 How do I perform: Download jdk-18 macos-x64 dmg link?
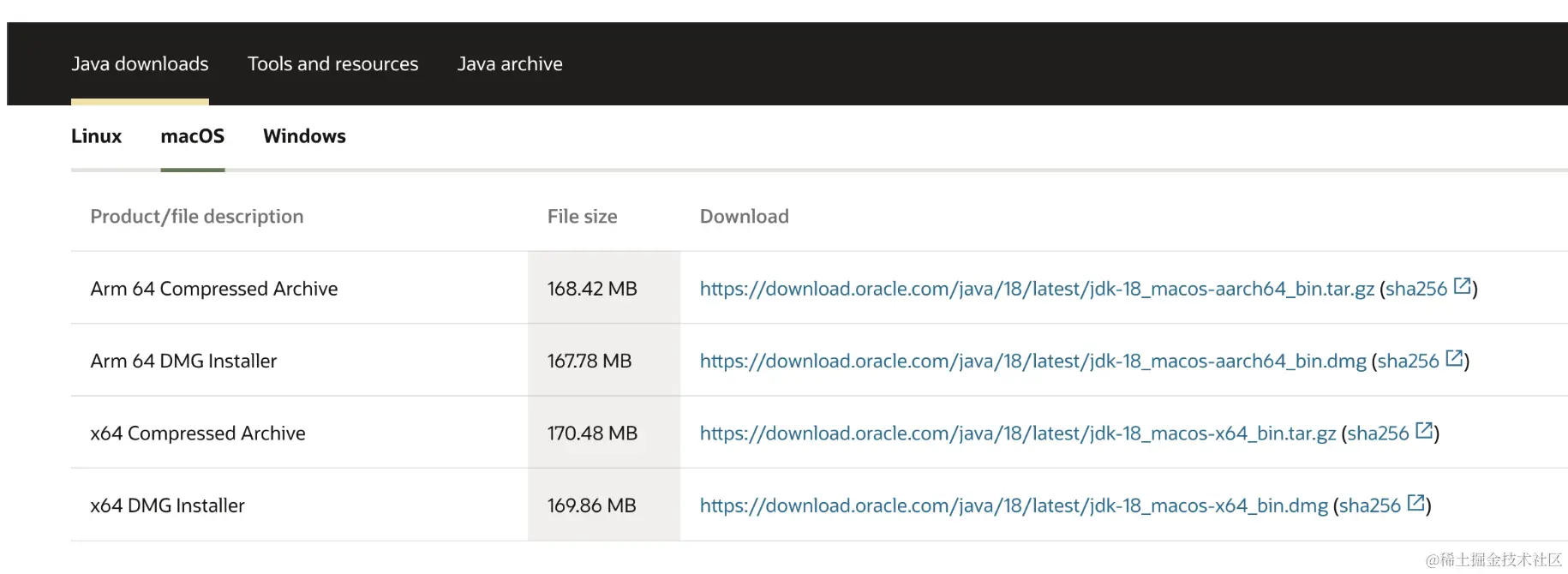click(x=1014, y=506)
